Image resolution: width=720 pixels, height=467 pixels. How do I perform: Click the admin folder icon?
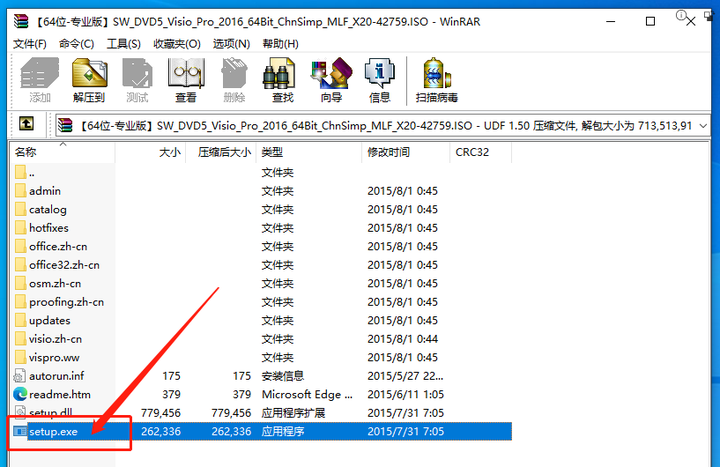[x=20, y=191]
